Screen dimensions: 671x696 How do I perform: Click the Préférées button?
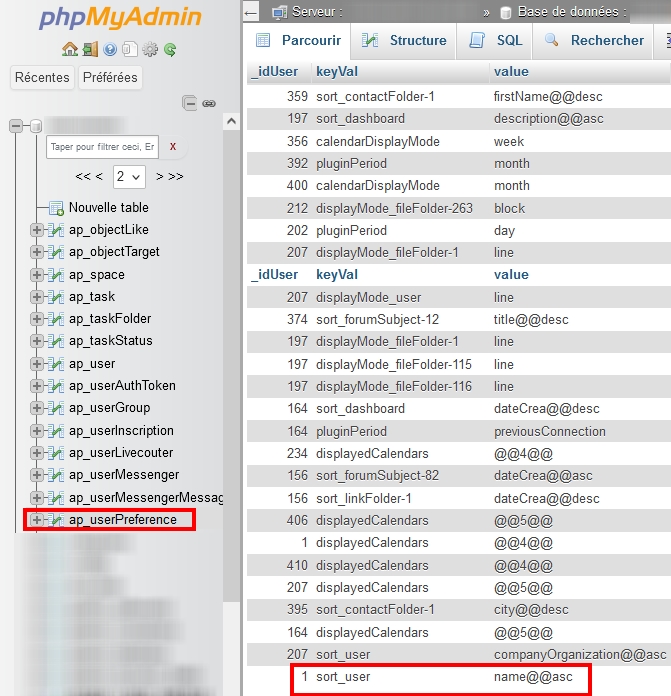point(111,77)
